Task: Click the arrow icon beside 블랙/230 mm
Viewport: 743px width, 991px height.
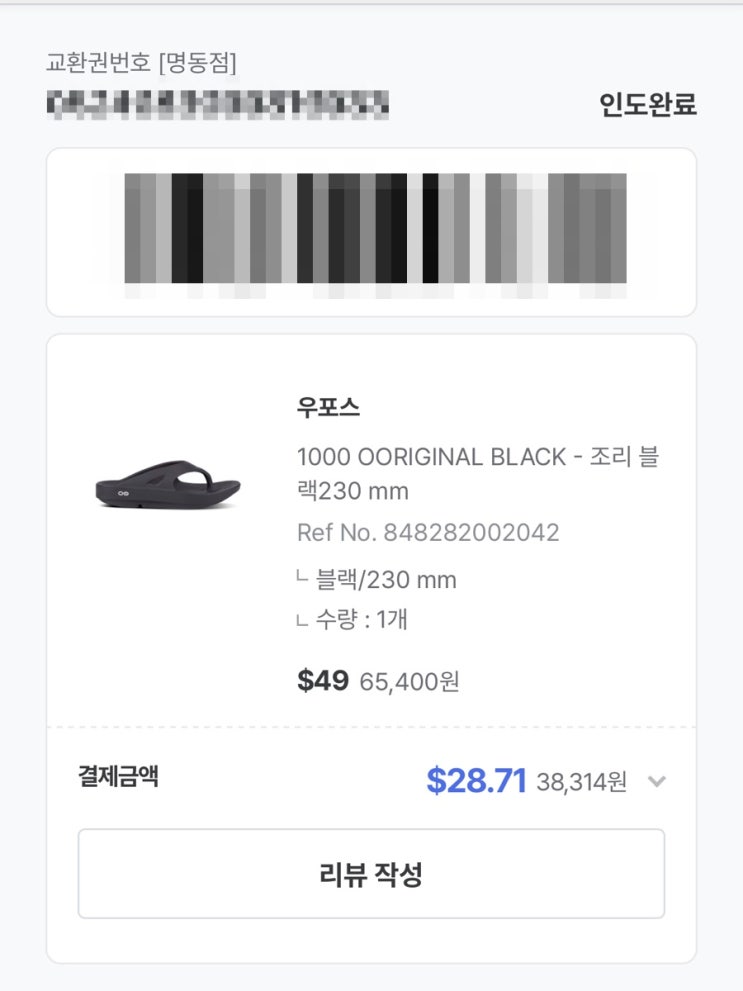Action: point(302,579)
